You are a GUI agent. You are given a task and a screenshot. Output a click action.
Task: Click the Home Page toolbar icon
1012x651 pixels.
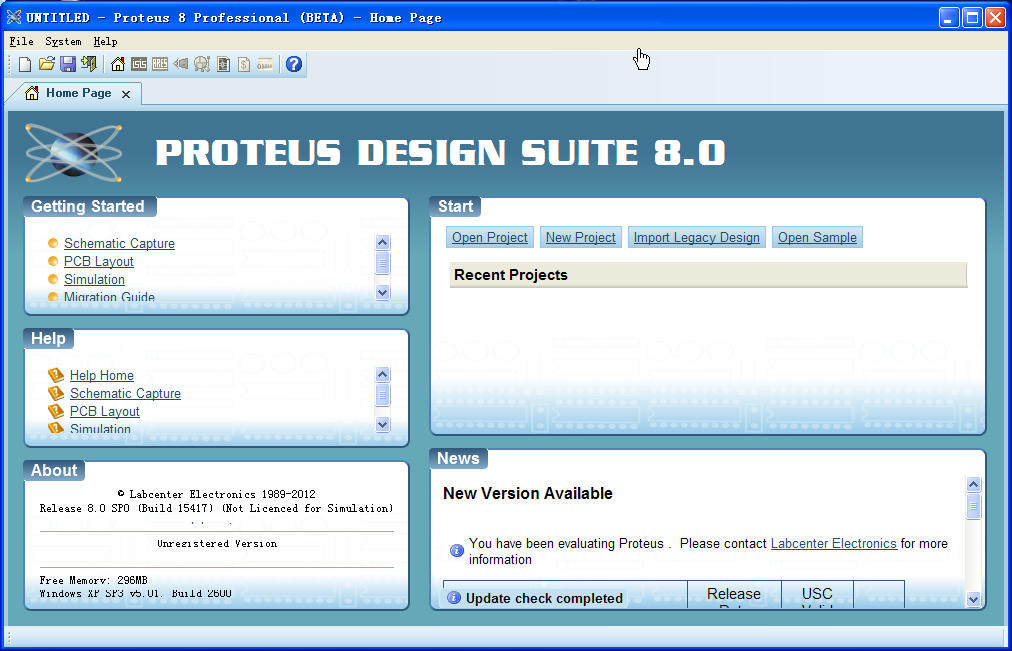tap(117, 63)
